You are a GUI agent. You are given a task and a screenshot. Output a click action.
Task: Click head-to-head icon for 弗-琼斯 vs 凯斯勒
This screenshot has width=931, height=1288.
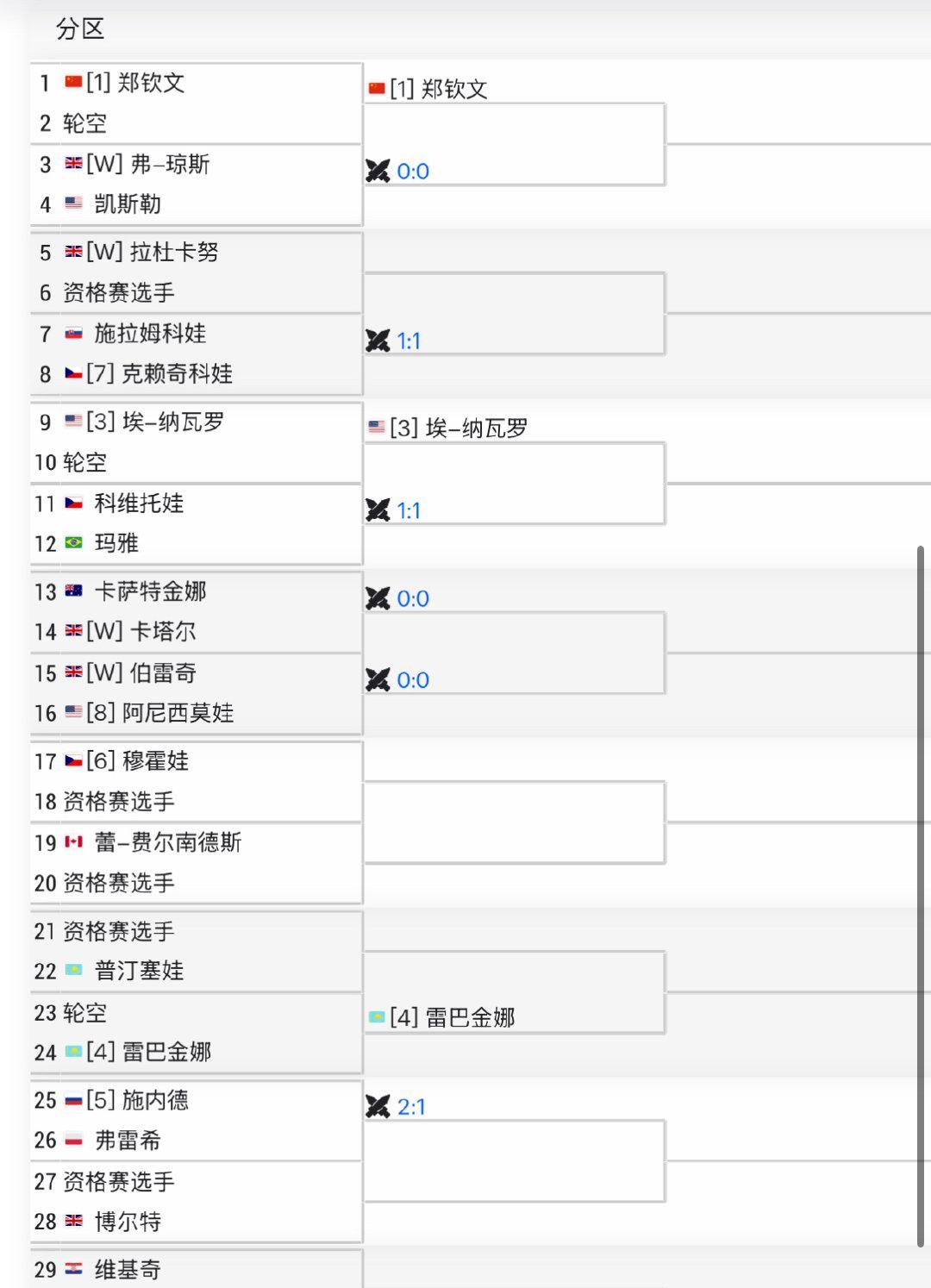378,171
